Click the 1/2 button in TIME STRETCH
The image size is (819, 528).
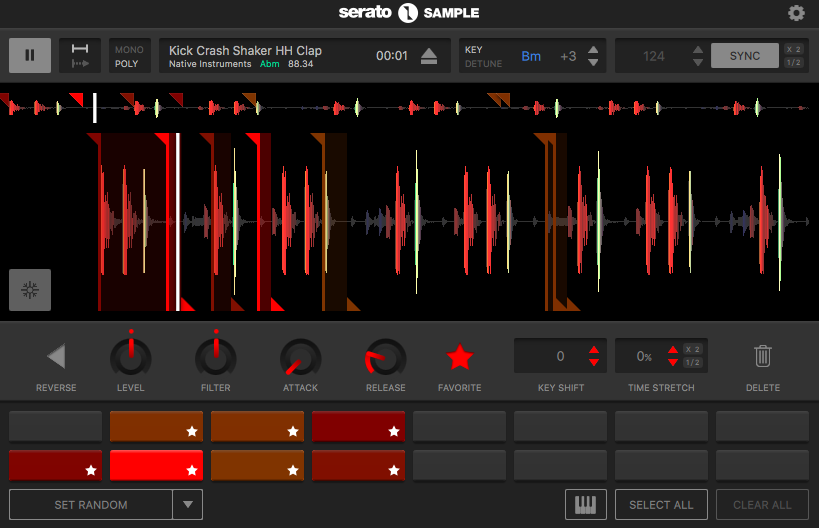click(693, 362)
